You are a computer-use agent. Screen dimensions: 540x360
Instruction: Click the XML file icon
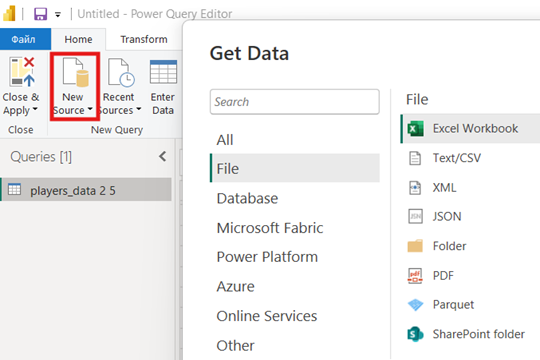pos(415,188)
